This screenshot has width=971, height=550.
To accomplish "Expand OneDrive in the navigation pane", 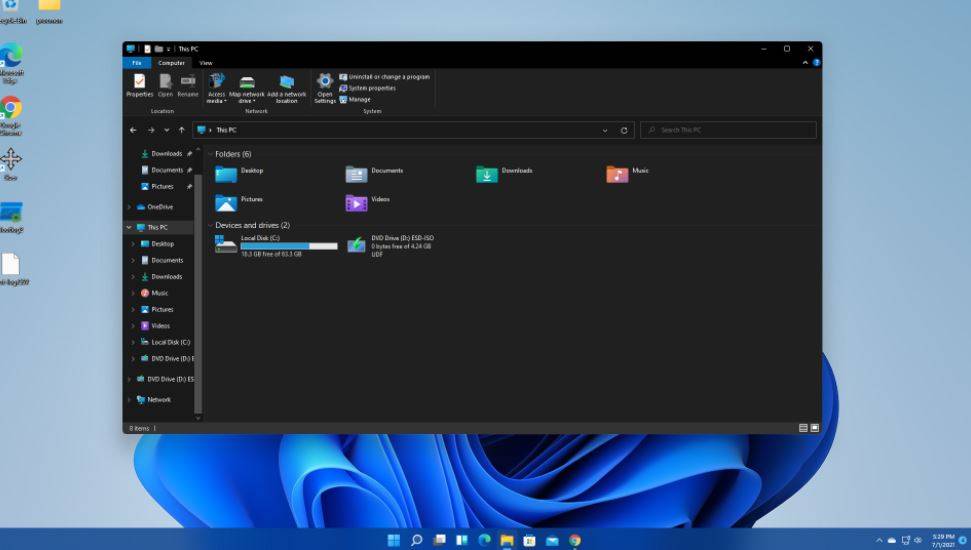I will click(x=129, y=207).
